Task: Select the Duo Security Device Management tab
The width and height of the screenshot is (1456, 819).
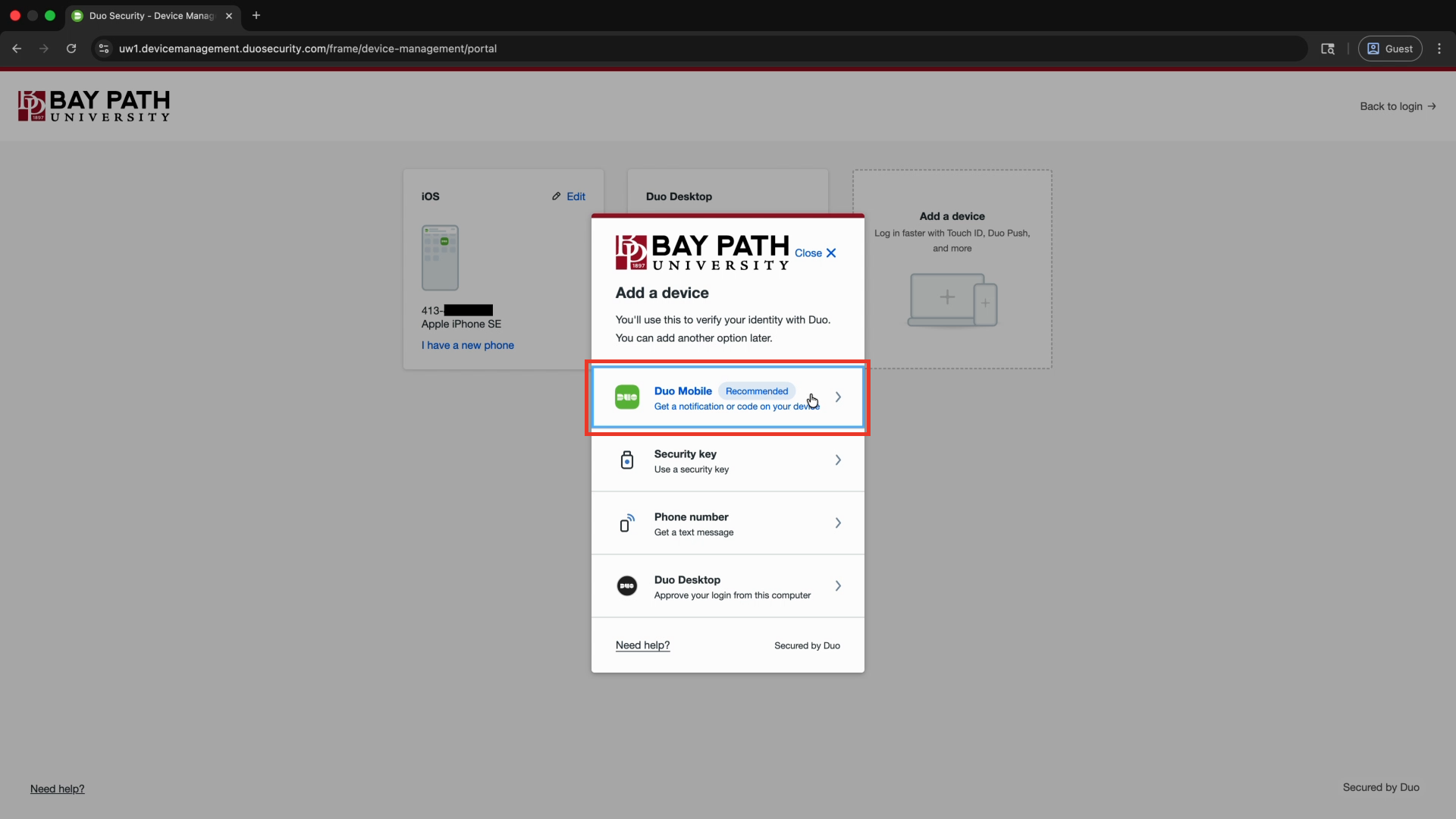Action: click(152, 15)
